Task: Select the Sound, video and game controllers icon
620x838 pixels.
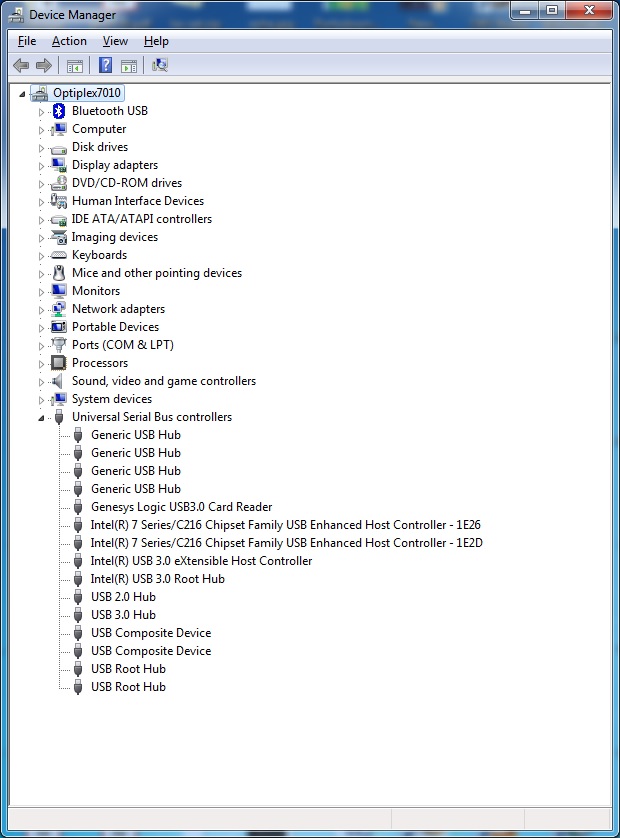Action: pyautogui.click(x=58, y=382)
